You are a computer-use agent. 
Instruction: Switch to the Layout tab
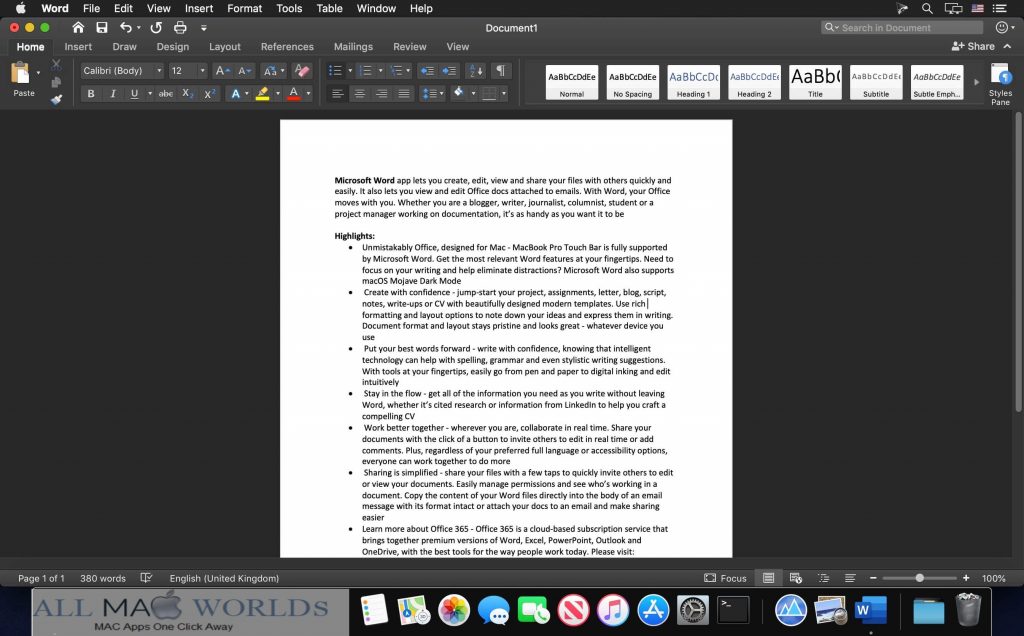(225, 46)
